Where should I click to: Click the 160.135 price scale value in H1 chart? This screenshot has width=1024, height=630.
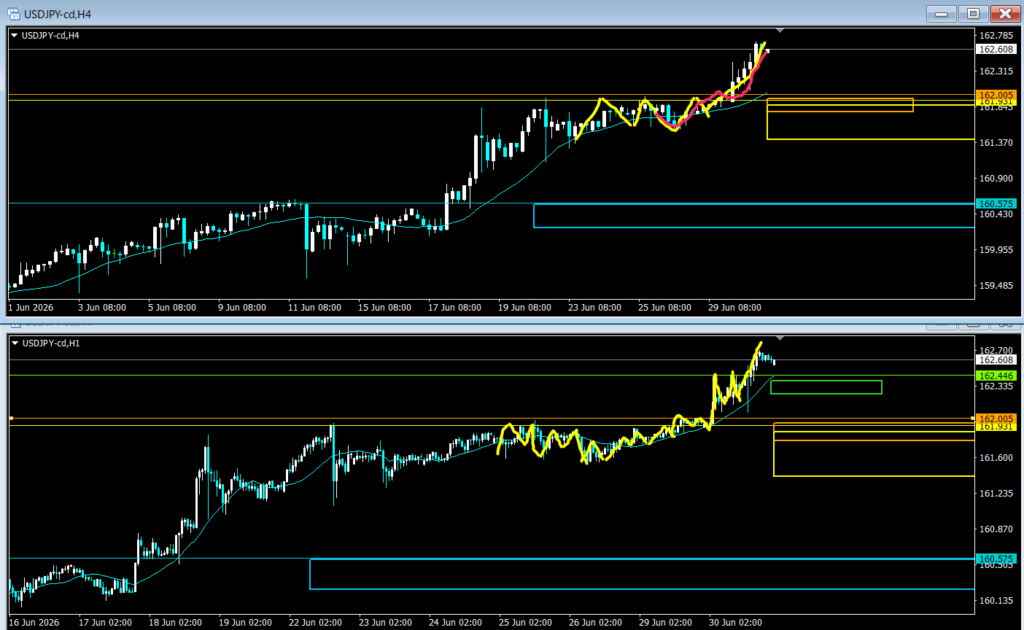[997, 601]
